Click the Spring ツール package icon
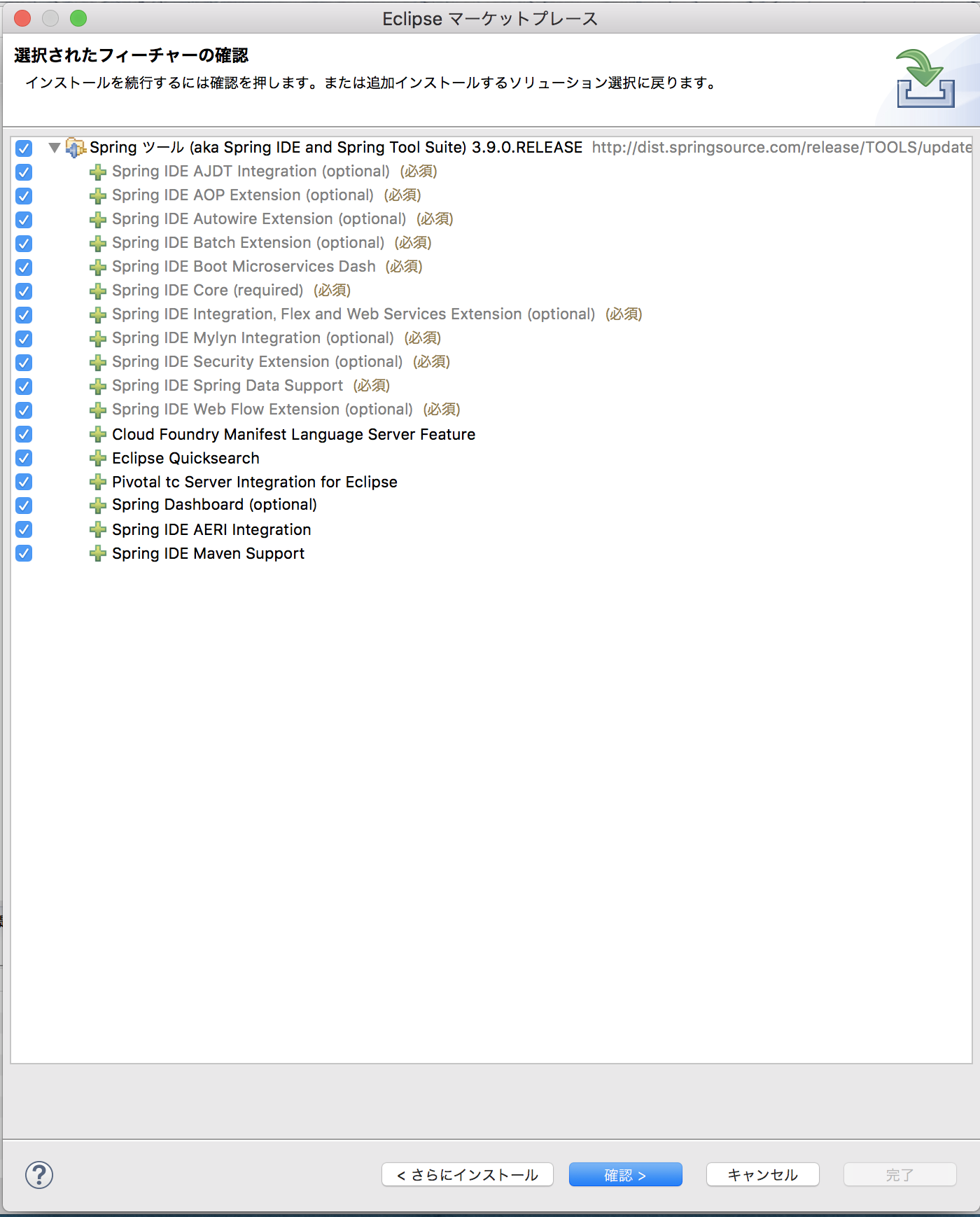 pos(76,148)
